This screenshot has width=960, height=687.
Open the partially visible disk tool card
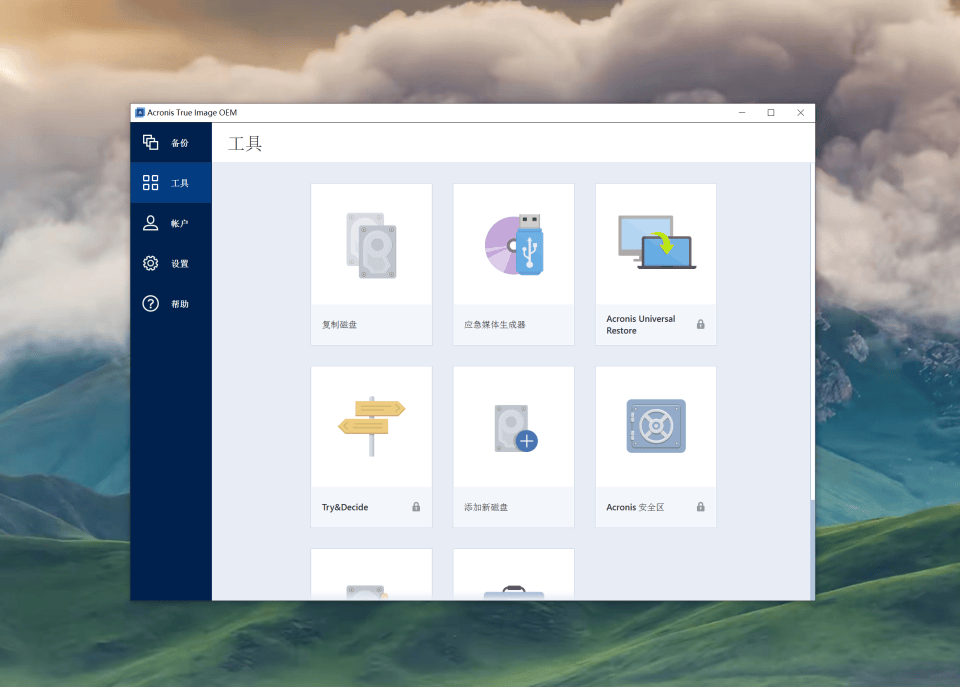tap(372, 574)
